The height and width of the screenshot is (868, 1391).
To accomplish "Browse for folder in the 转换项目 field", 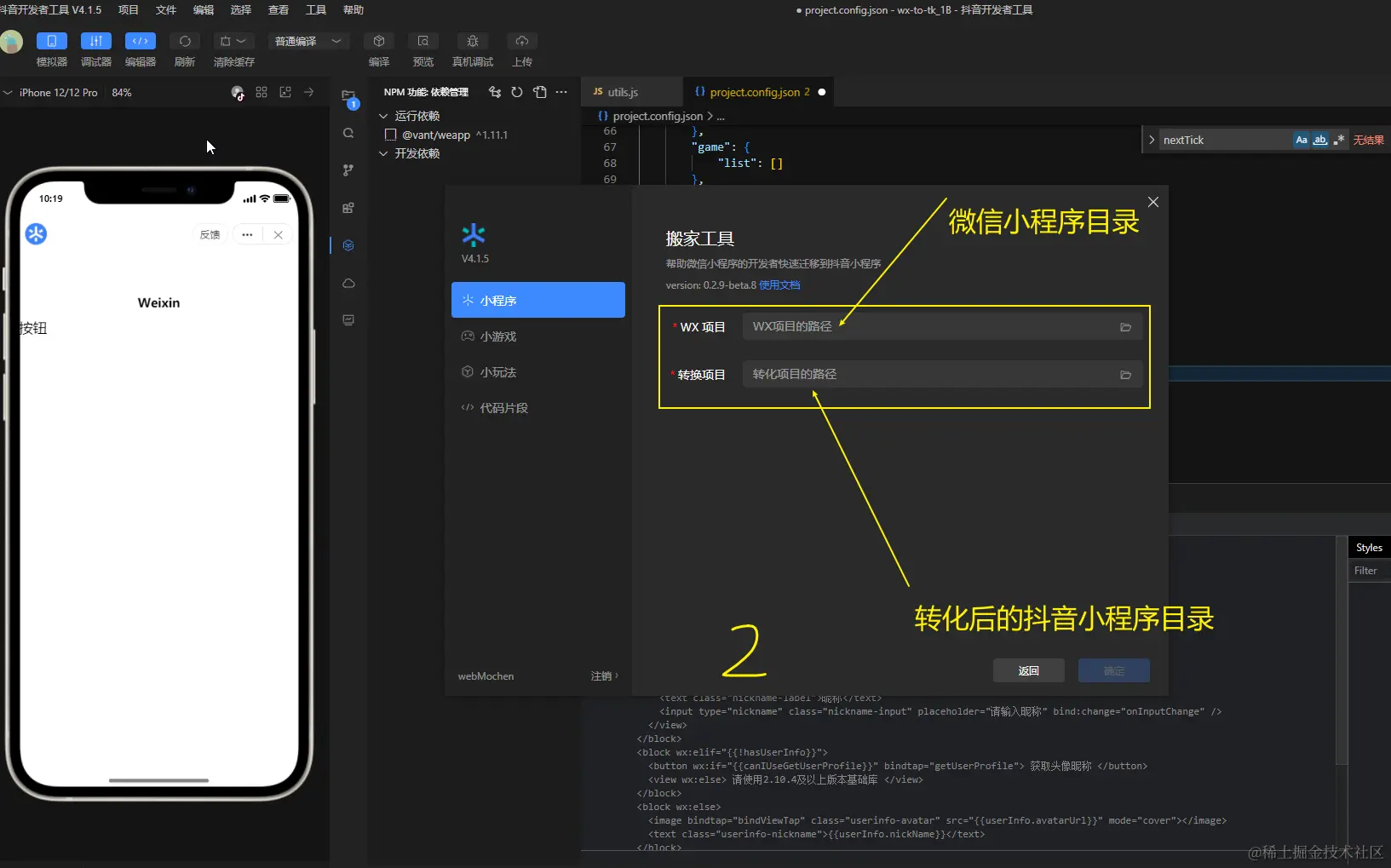I will pos(1125,375).
